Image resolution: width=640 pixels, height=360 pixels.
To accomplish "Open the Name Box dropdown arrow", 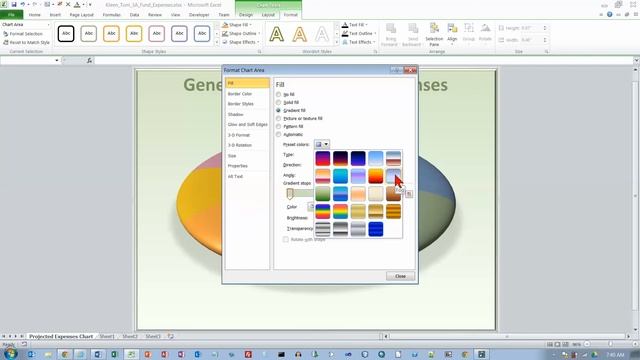I will point(57,60).
